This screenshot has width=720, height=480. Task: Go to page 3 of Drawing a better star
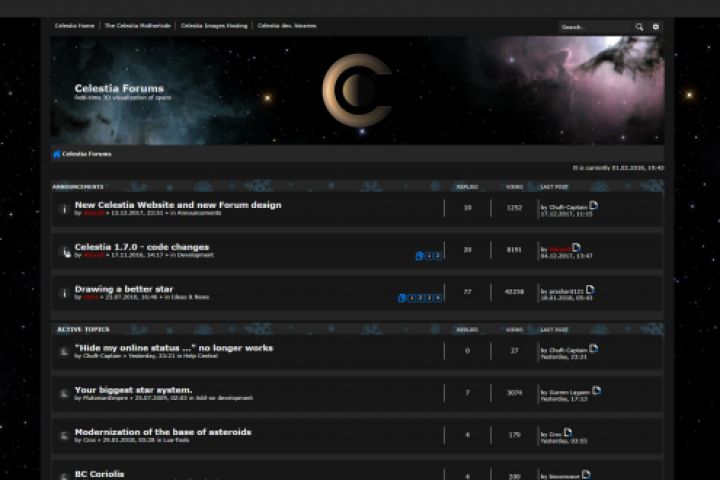(x=429, y=298)
